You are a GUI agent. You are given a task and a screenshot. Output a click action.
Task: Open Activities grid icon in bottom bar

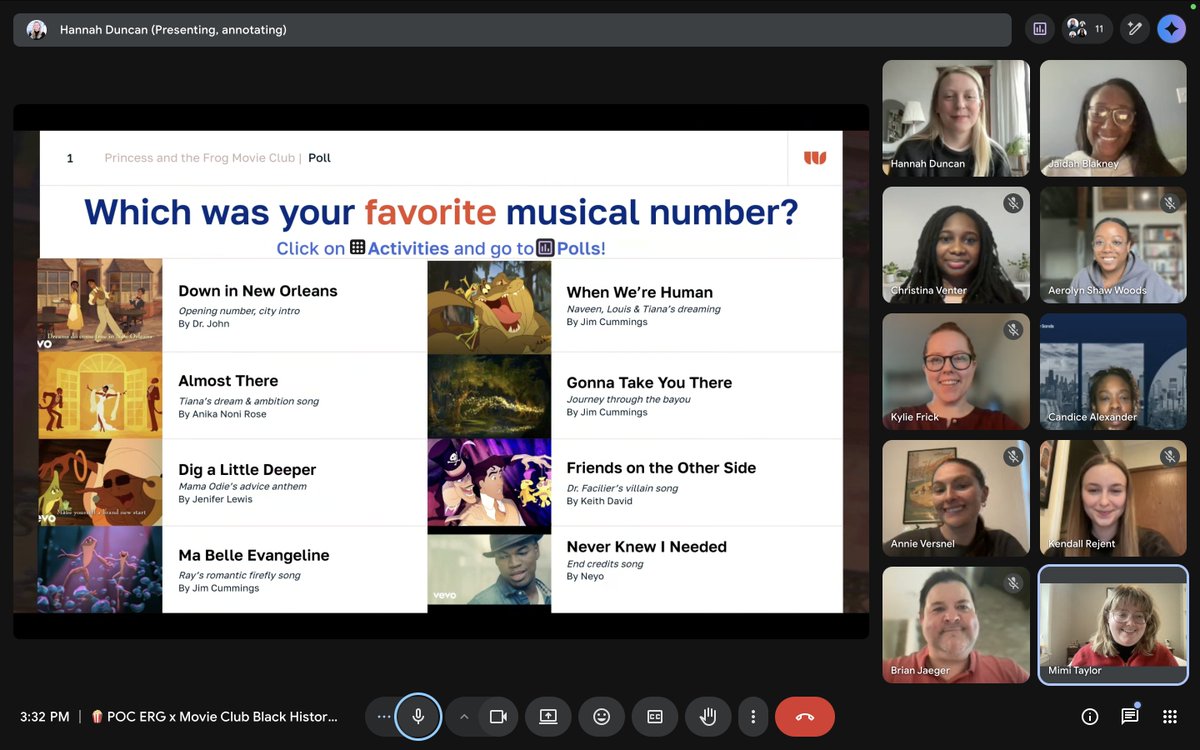point(1170,716)
